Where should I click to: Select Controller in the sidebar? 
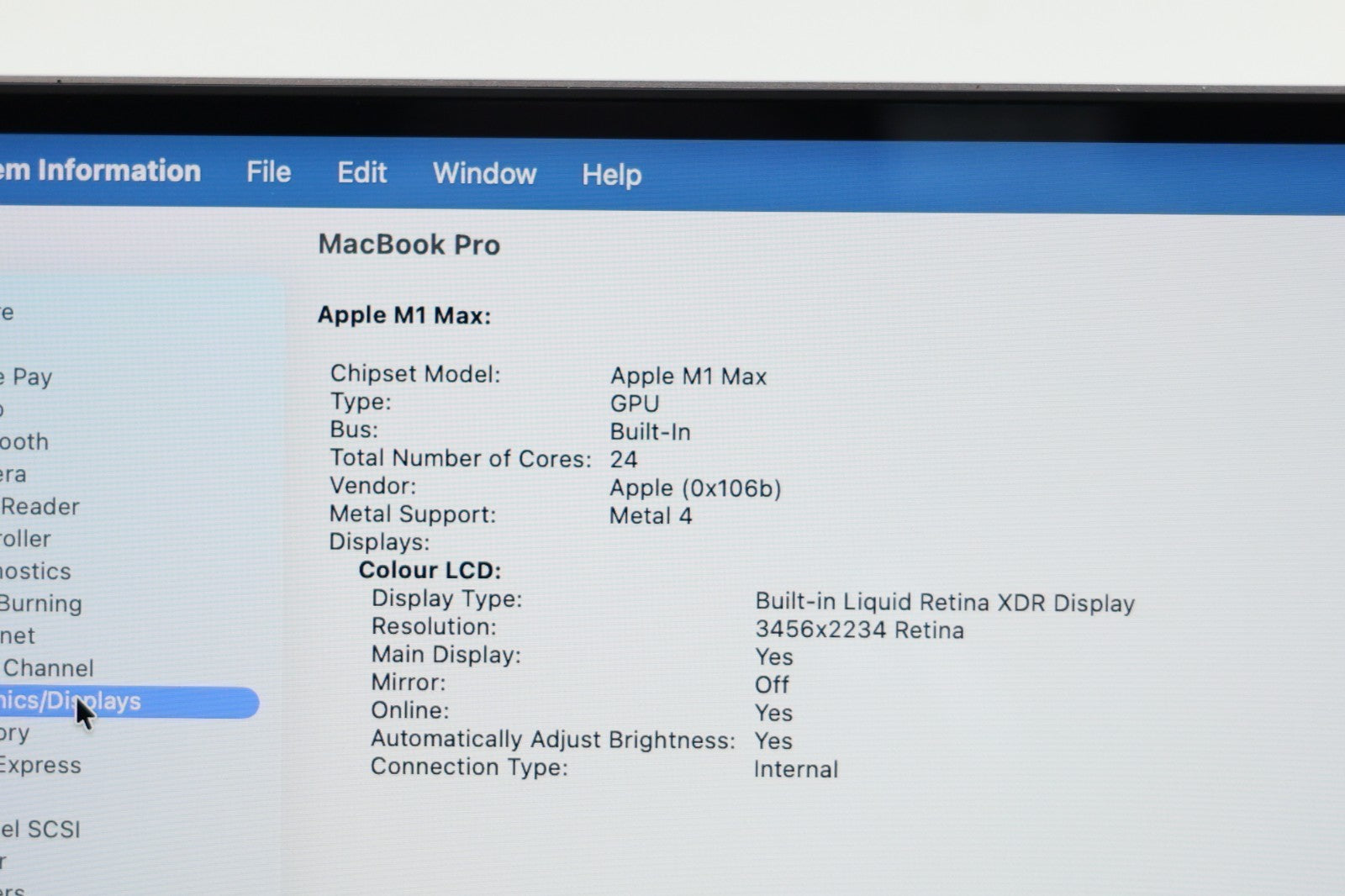click(25, 539)
